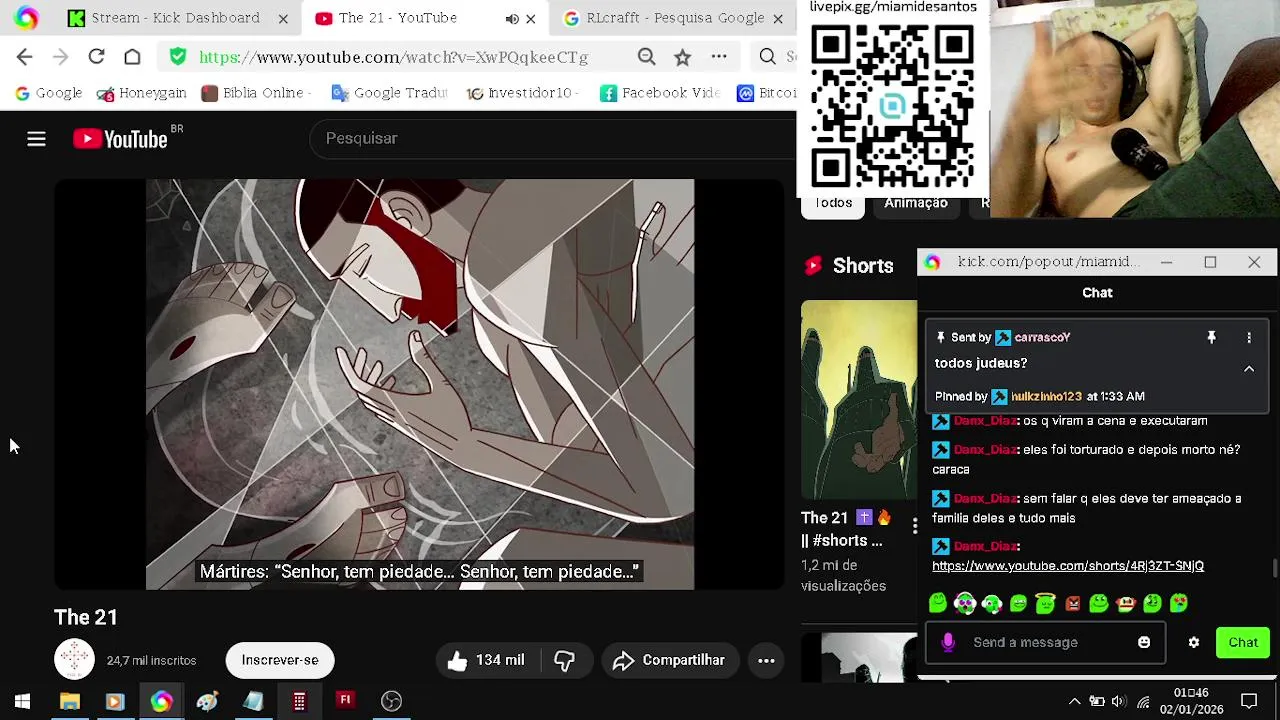The image size is (1280, 720).
Task: Open the volume speaker tray icon
Action: (x=1119, y=702)
